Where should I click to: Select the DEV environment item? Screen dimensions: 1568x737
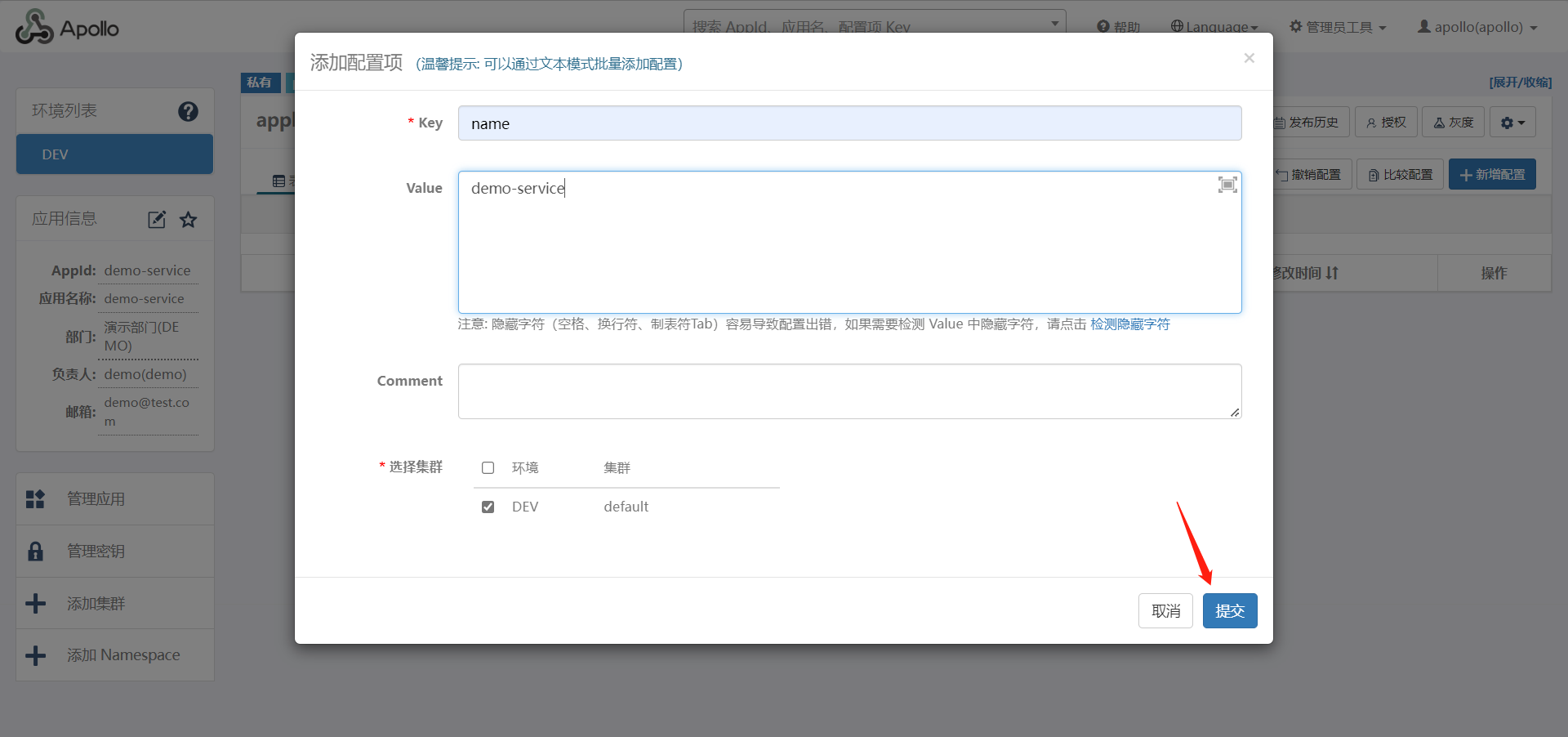114,154
